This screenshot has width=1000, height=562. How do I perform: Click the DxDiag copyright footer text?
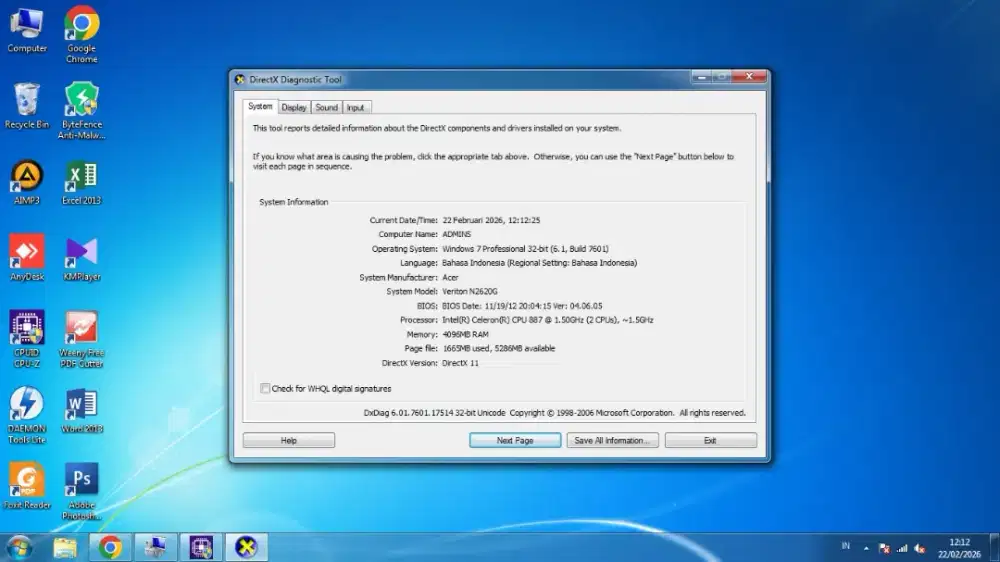pos(554,413)
